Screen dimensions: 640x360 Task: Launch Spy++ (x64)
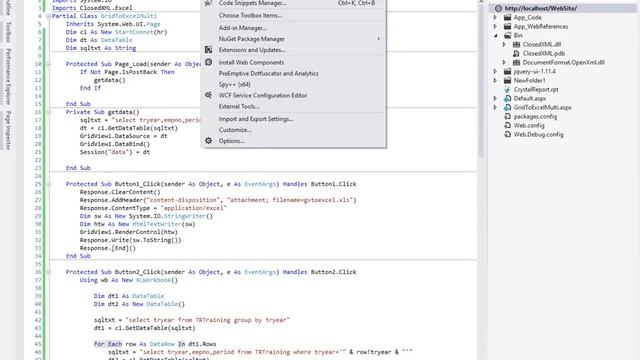pyautogui.click(x=235, y=84)
